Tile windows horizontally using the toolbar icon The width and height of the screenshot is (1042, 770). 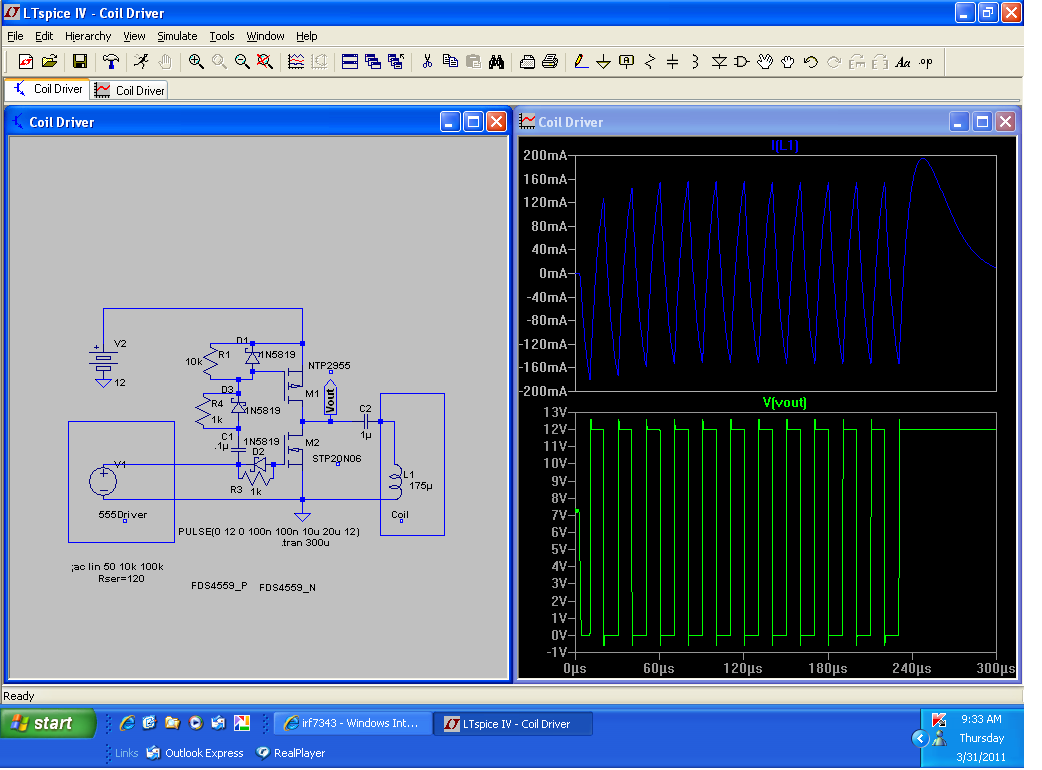[350, 62]
